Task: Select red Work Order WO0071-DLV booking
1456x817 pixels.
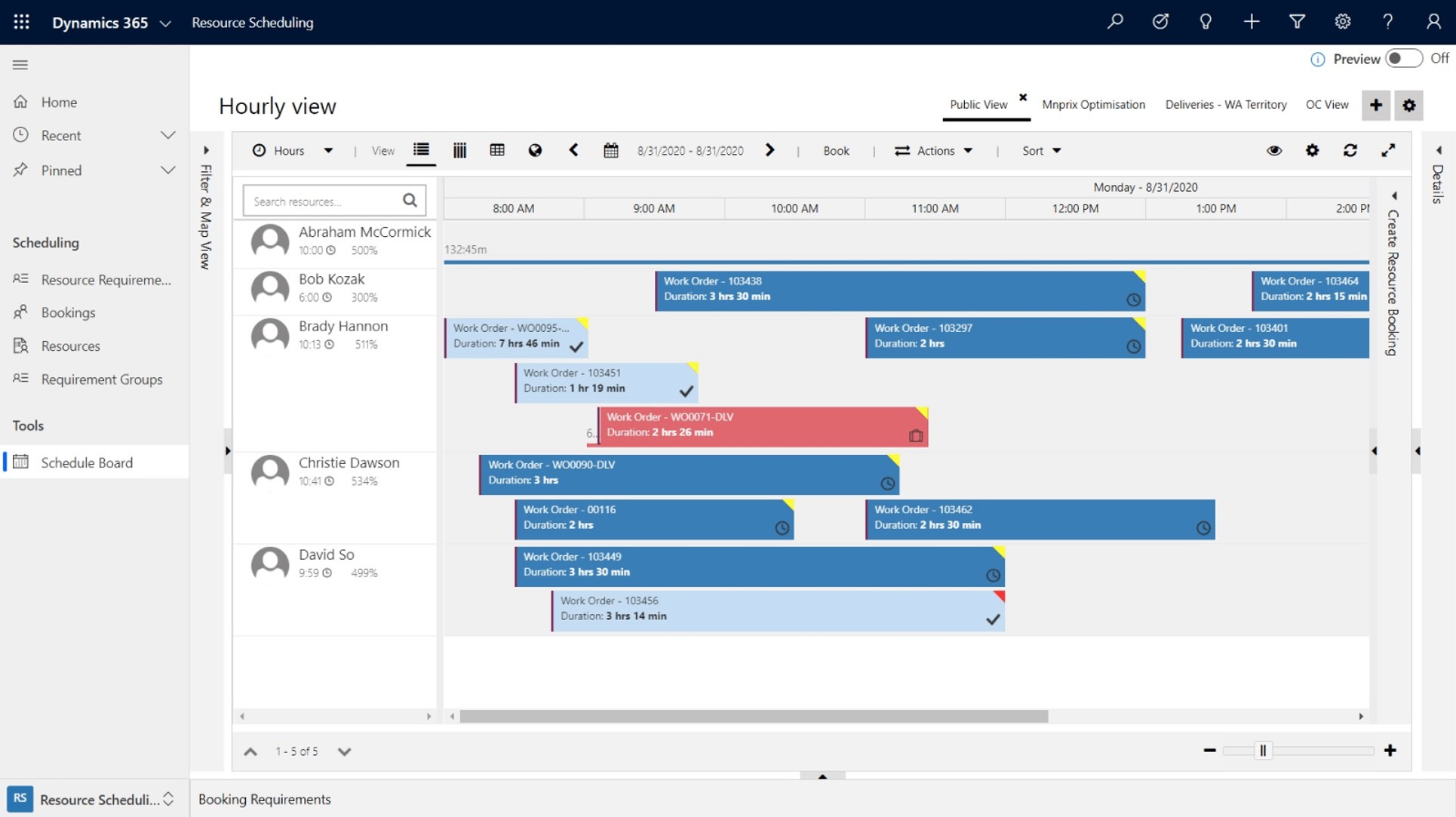Action: pyautogui.click(x=763, y=426)
